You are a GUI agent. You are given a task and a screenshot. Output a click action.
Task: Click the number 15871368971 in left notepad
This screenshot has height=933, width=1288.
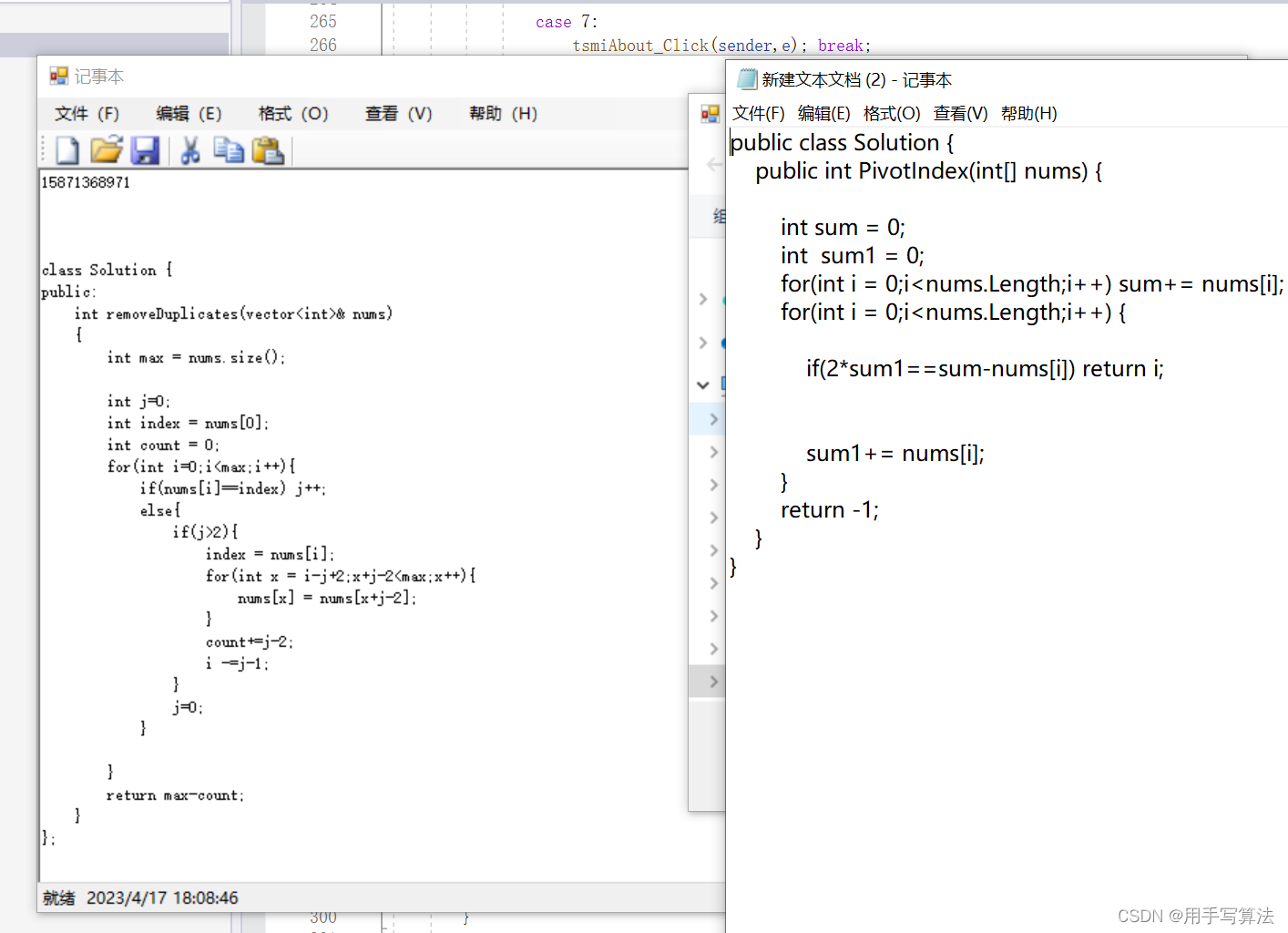click(86, 182)
